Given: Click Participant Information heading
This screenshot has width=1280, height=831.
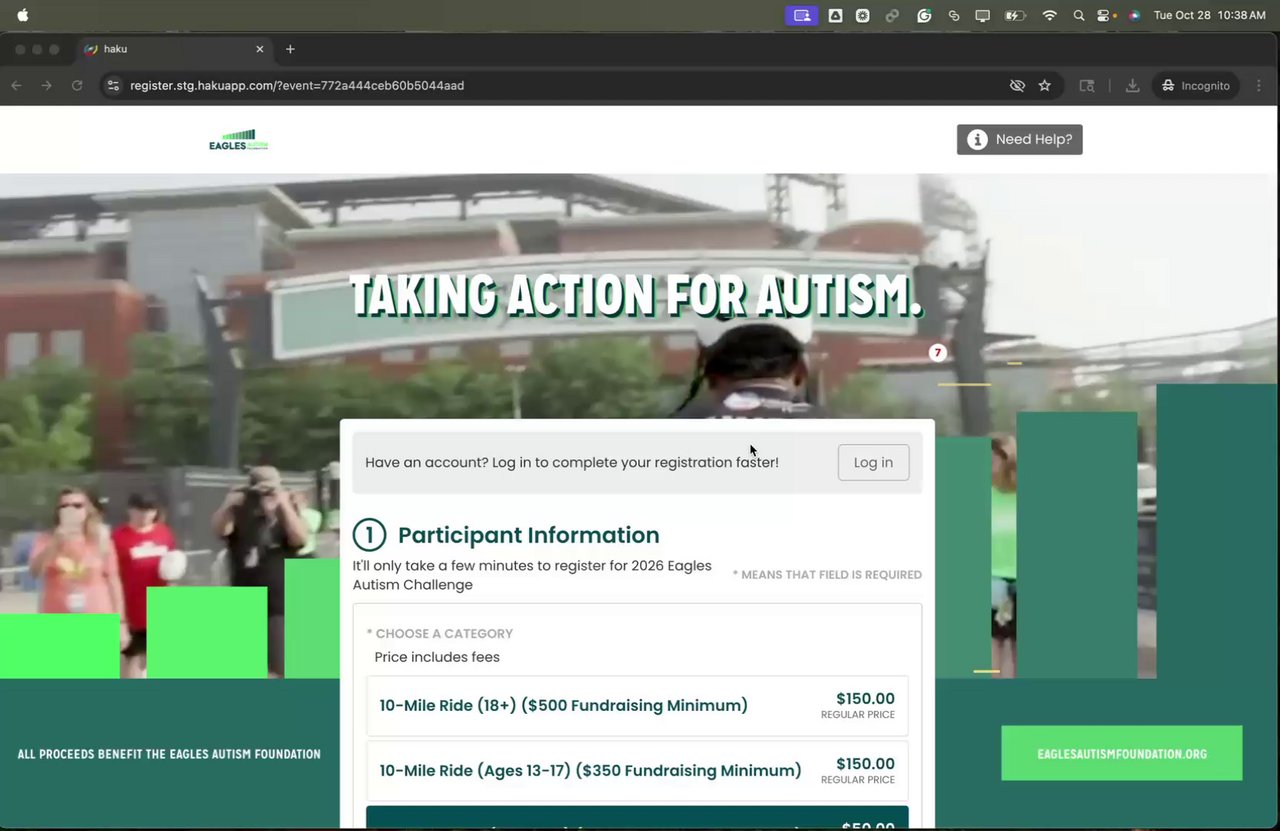Looking at the screenshot, I should [528, 535].
